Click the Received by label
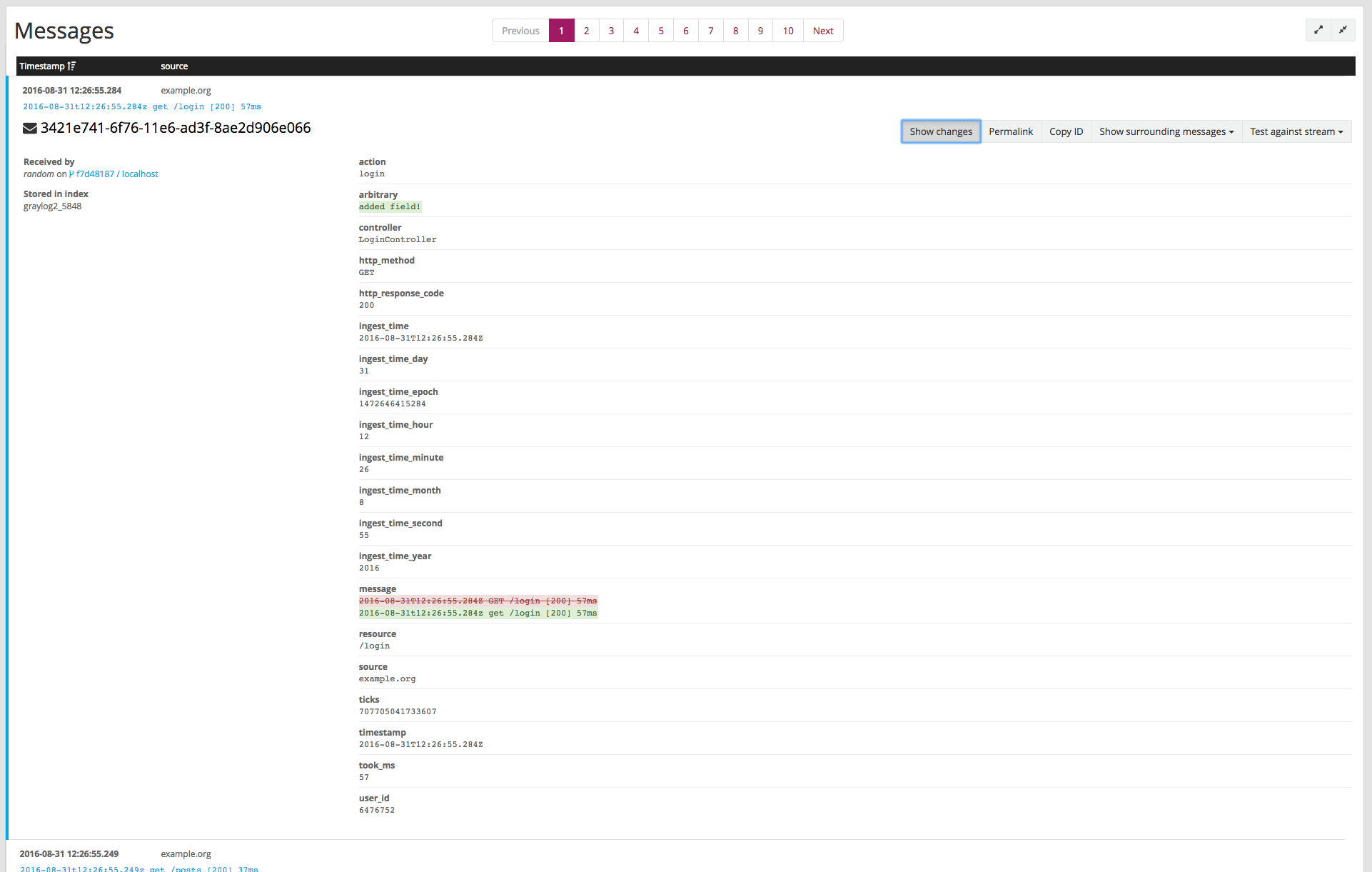This screenshot has height=872, width=1372. pyautogui.click(x=49, y=162)
